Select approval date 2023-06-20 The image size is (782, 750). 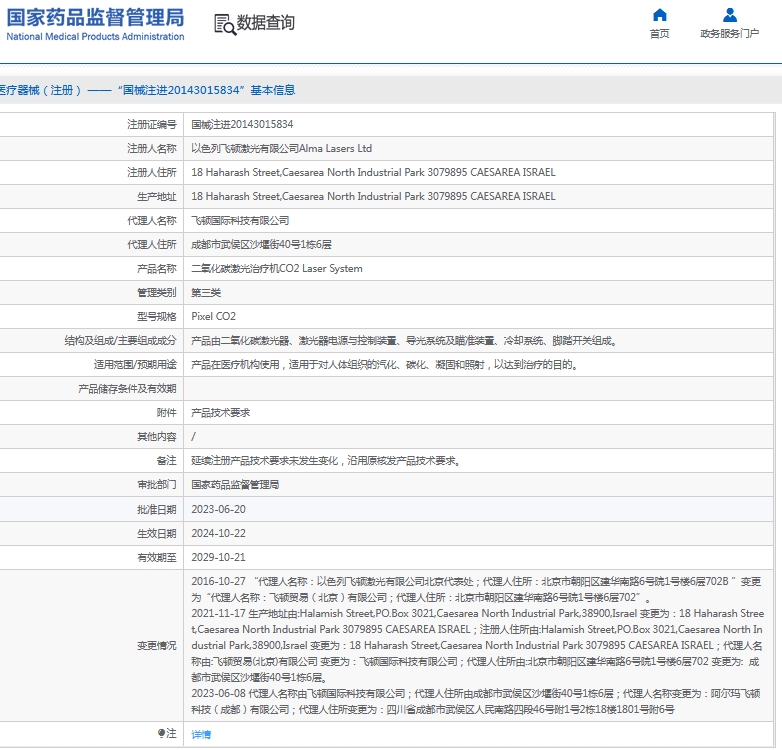coord(218,509)
